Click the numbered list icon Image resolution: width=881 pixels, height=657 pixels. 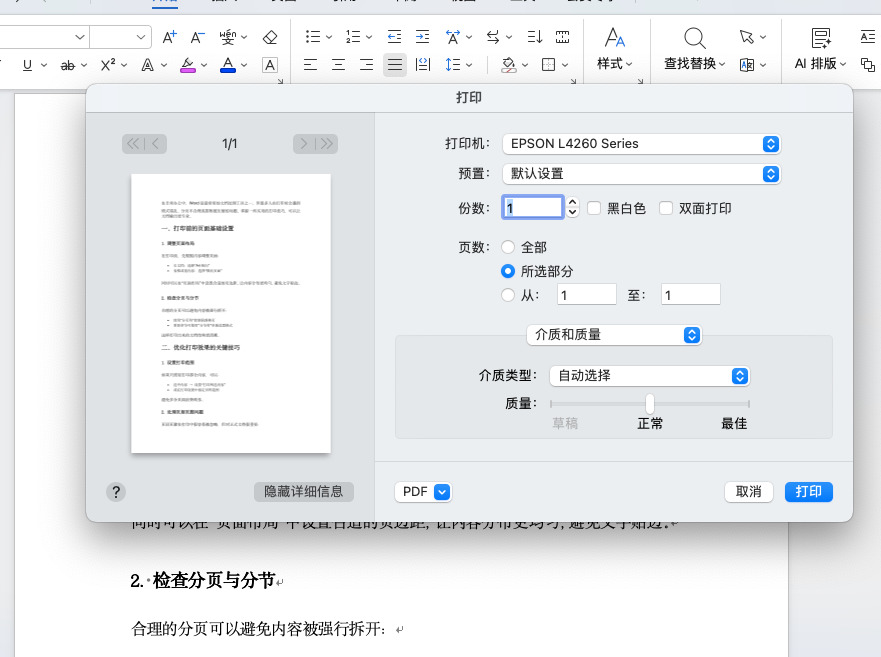[x=353, y=37]
